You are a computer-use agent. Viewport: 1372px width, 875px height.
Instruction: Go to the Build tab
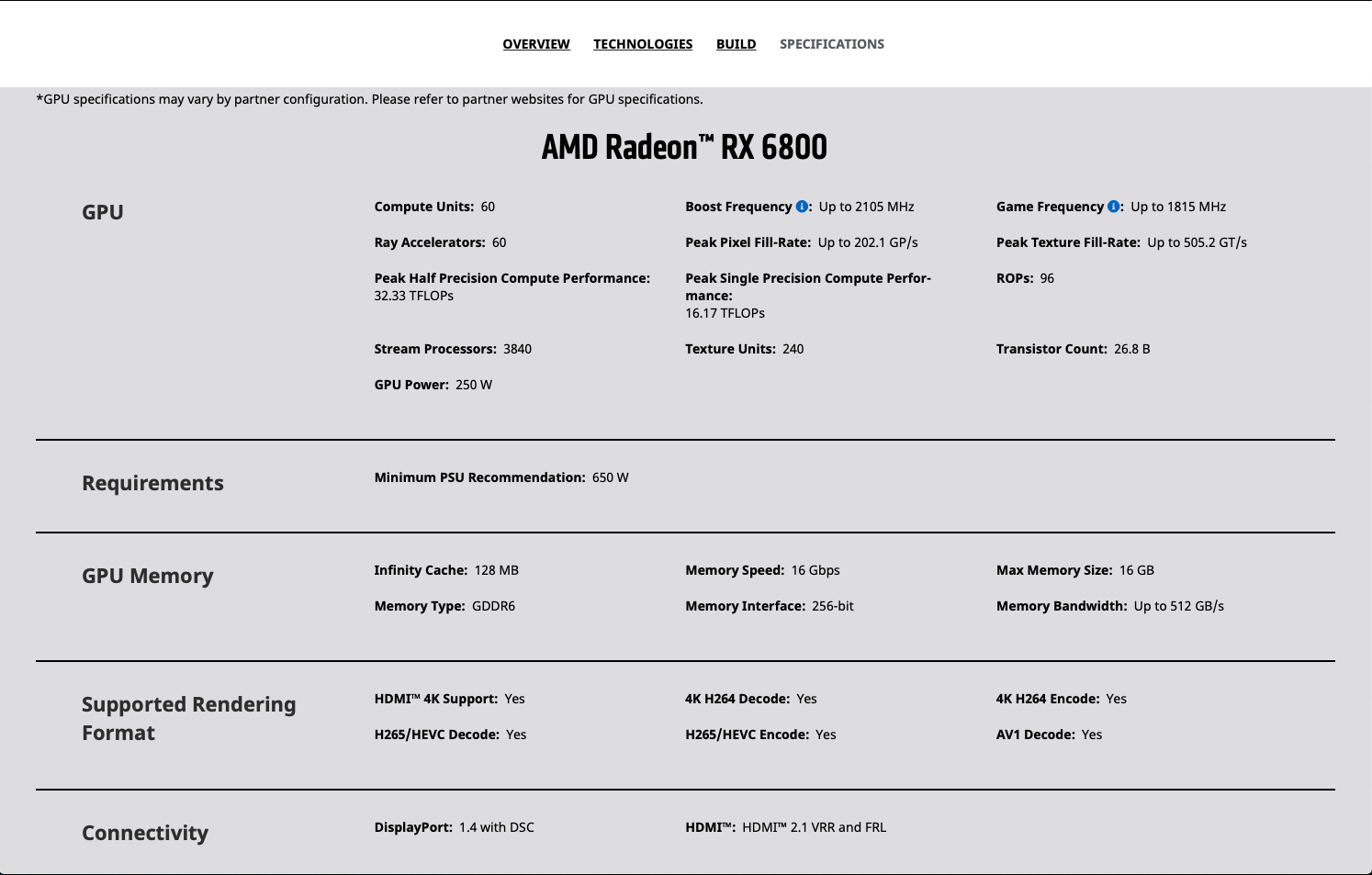click(736, 44)
